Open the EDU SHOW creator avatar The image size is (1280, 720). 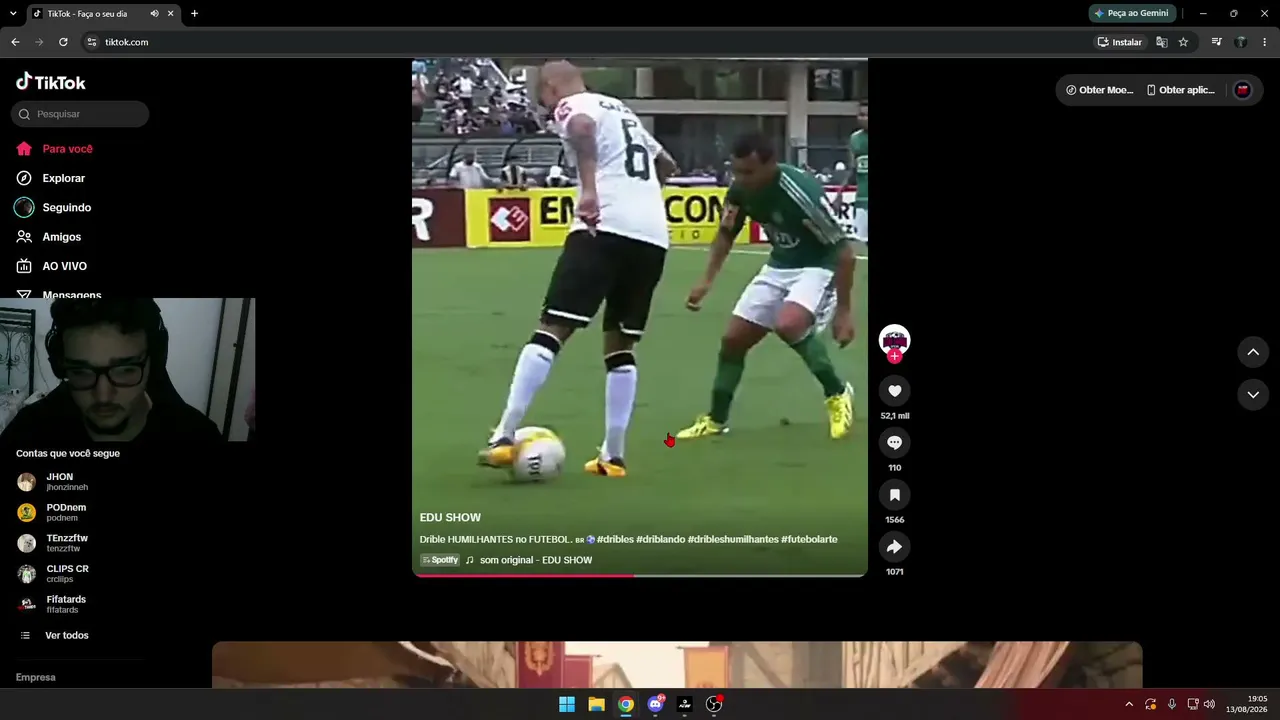(x=894, y=339)
